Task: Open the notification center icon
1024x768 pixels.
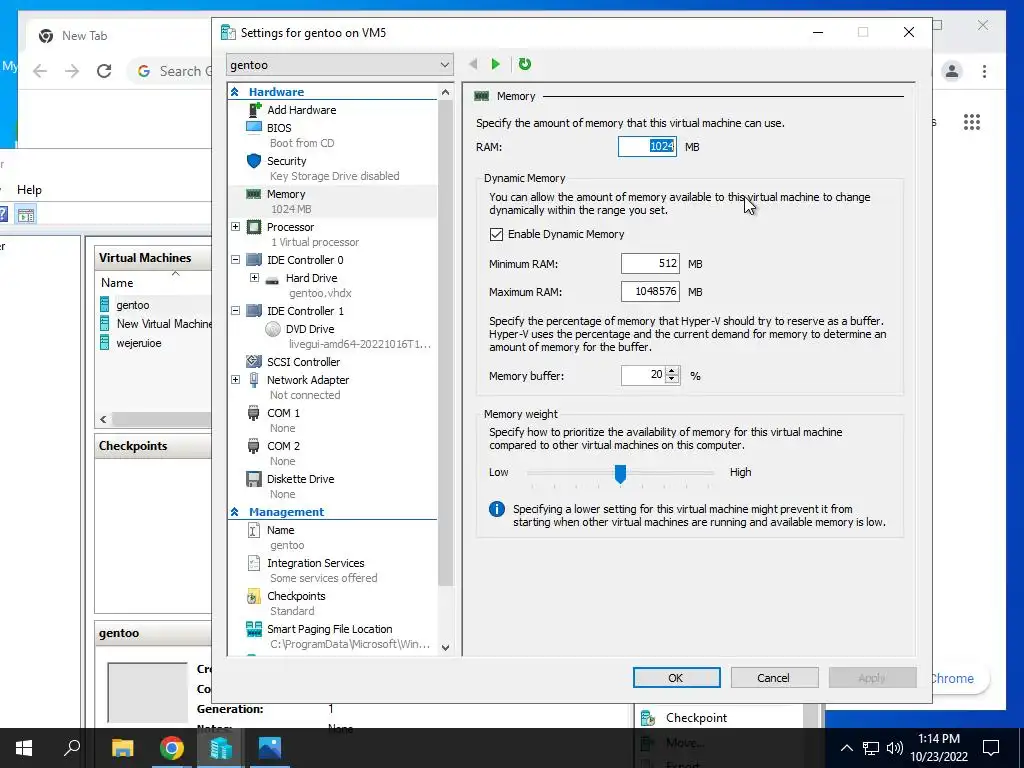Action: coord(991,748)
